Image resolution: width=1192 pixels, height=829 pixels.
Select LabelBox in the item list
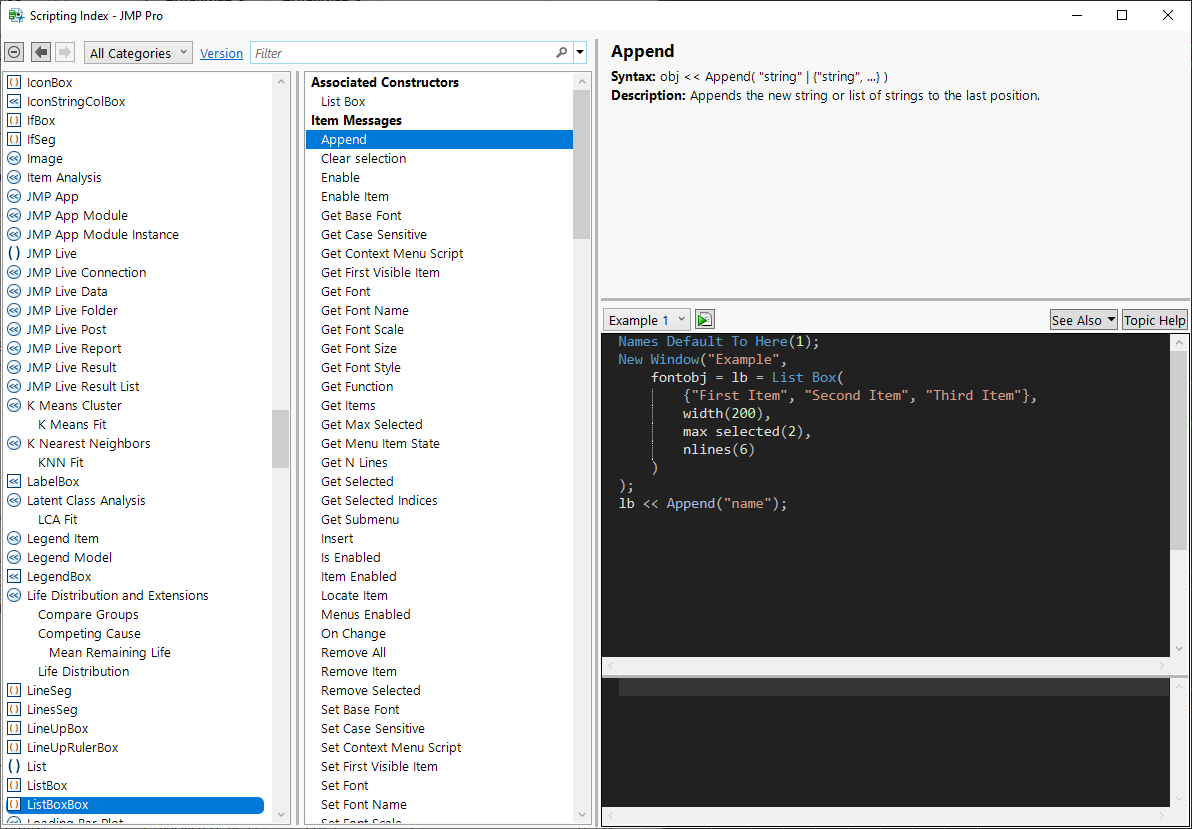point(56,481)
